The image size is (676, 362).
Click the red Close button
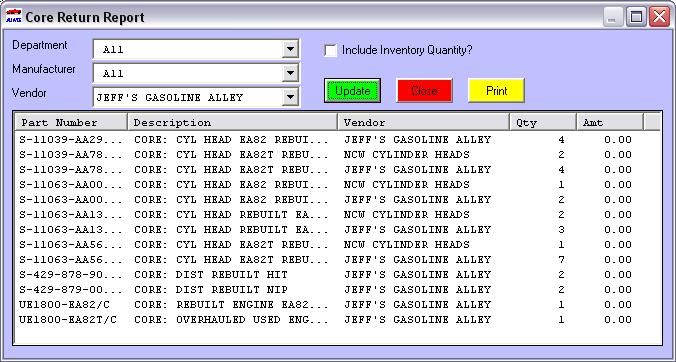coord(424,90)
